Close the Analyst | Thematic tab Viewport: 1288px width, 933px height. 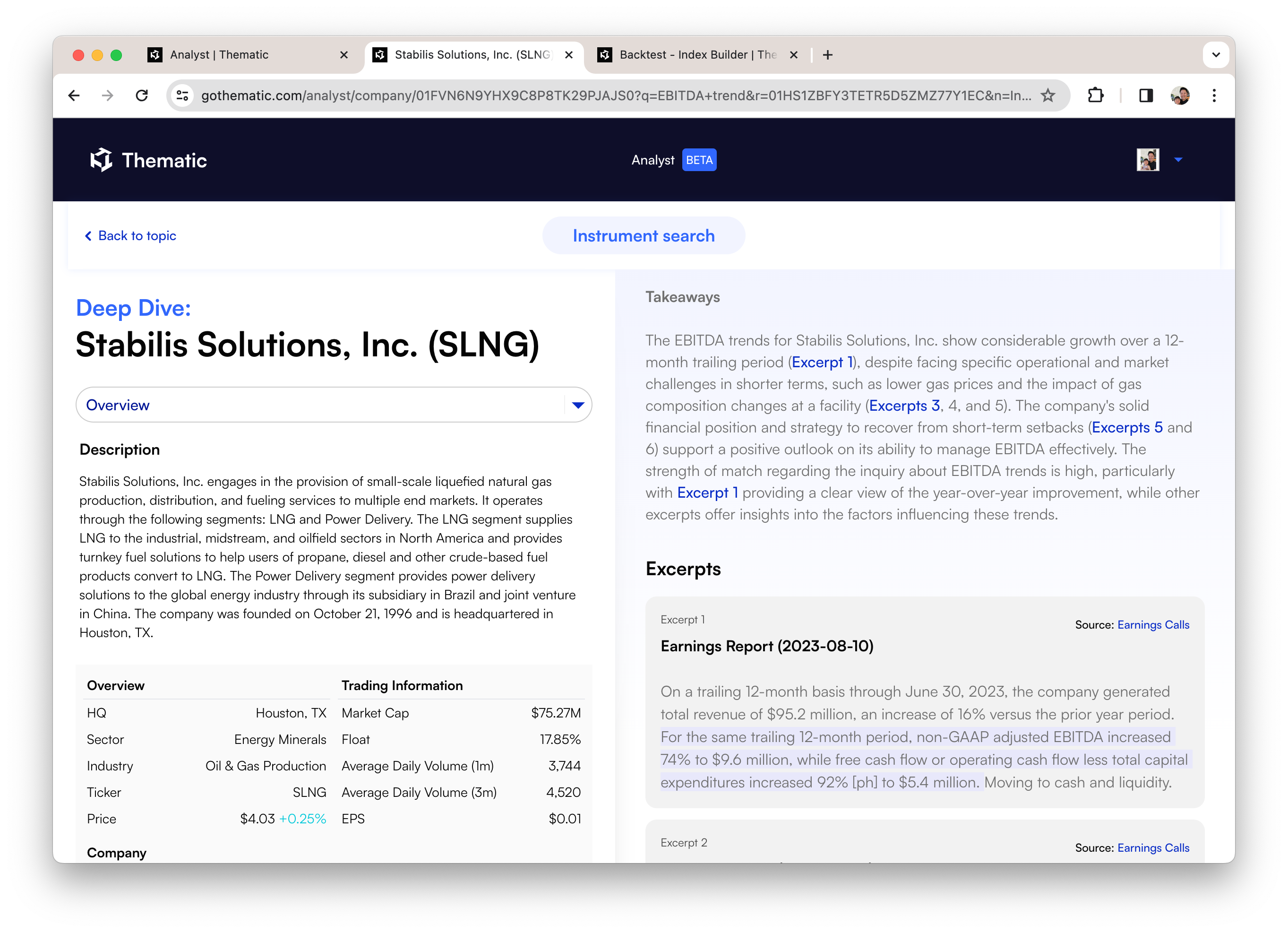click(x=343, y=55)
